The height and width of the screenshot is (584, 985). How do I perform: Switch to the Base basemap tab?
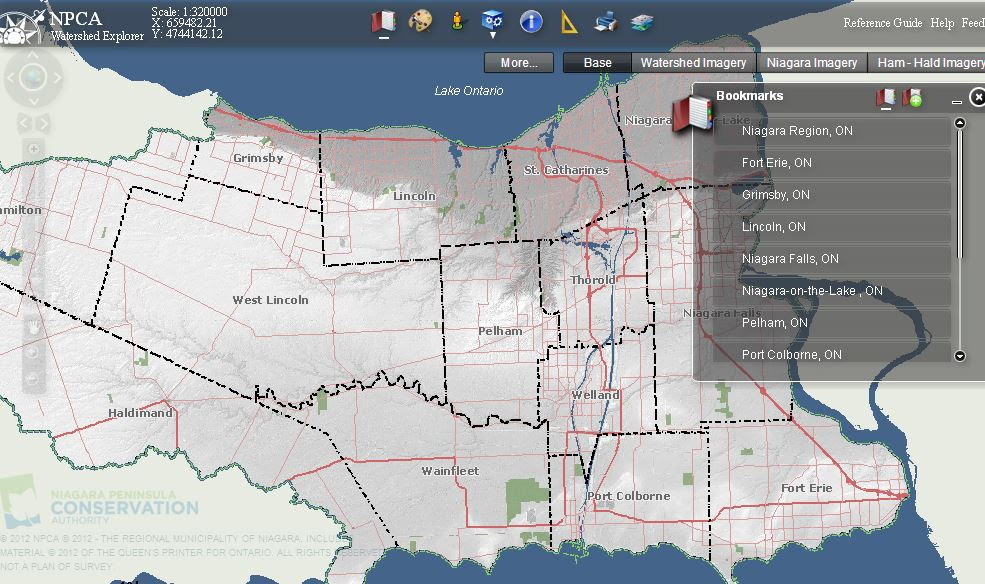tap(597, 63)
